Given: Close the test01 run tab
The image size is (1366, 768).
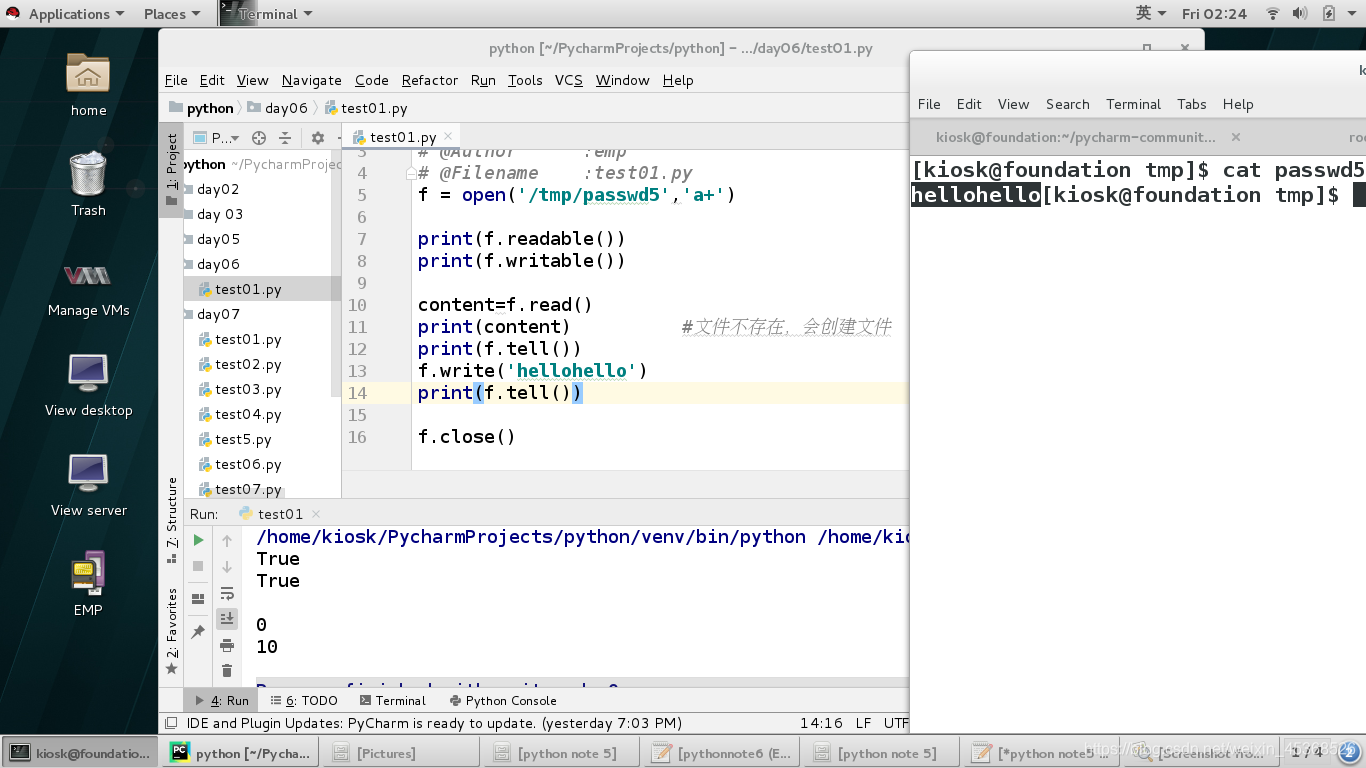Looking at the screenshot, I should [314, 513].
